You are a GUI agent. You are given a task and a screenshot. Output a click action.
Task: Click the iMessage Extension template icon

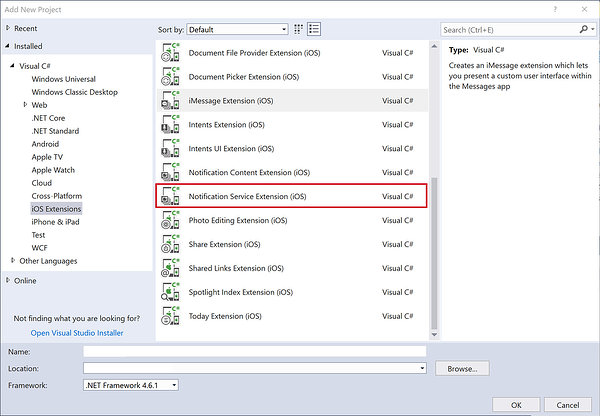point(171,100)
